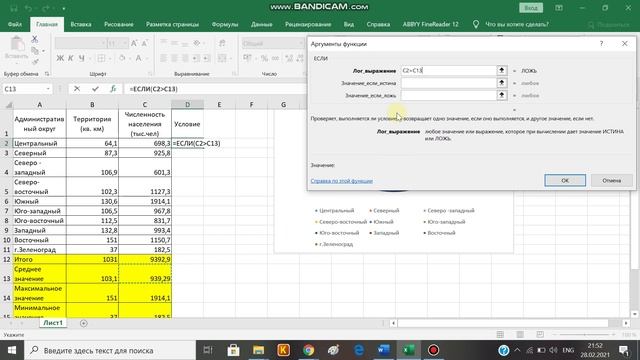Click the Cut scissors icon
This screenshot has width=640, height=360.
coord(35,40)
